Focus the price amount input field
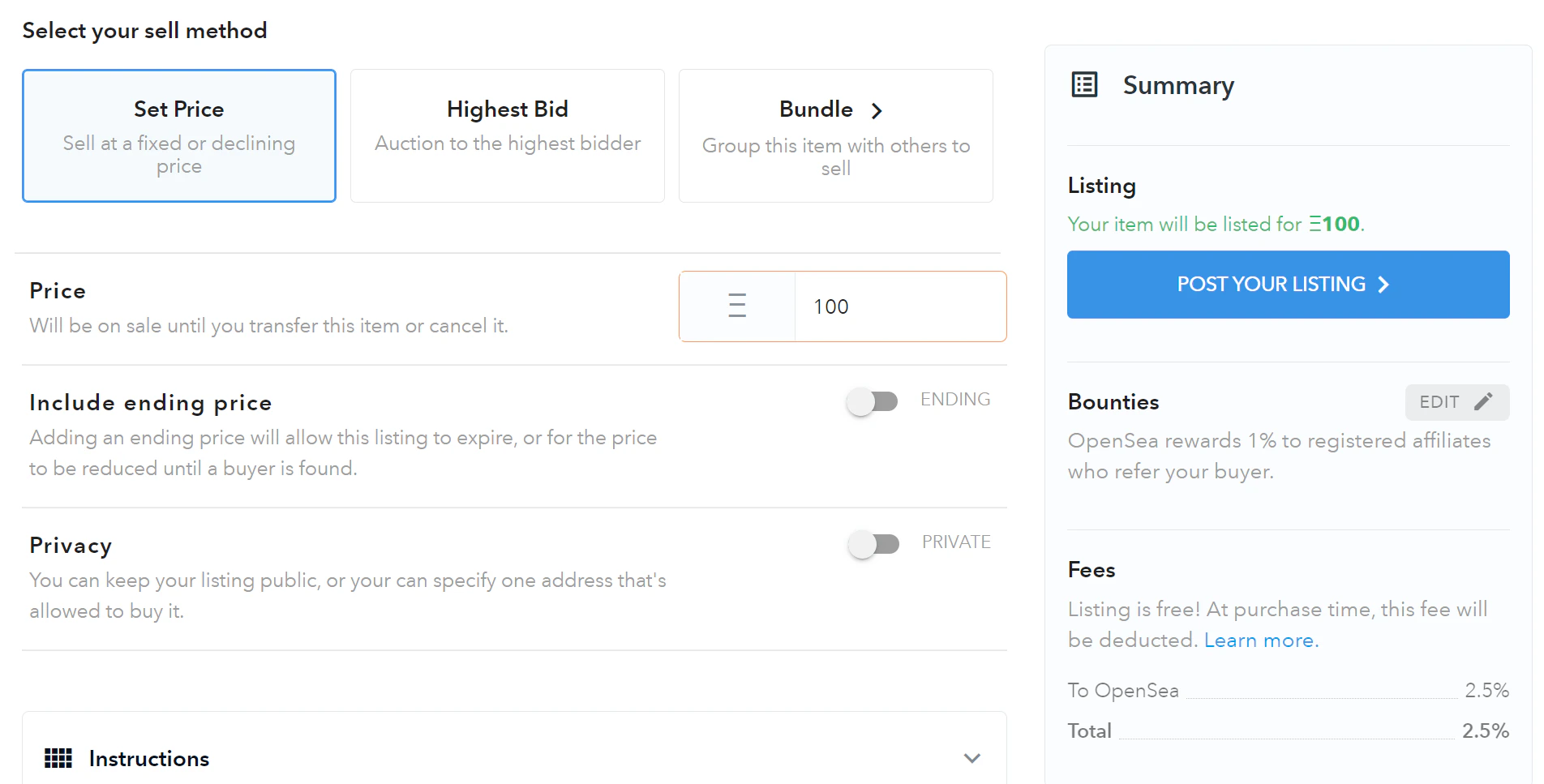Viewport: 1544px width, 784px height. (x=900, y=306)
